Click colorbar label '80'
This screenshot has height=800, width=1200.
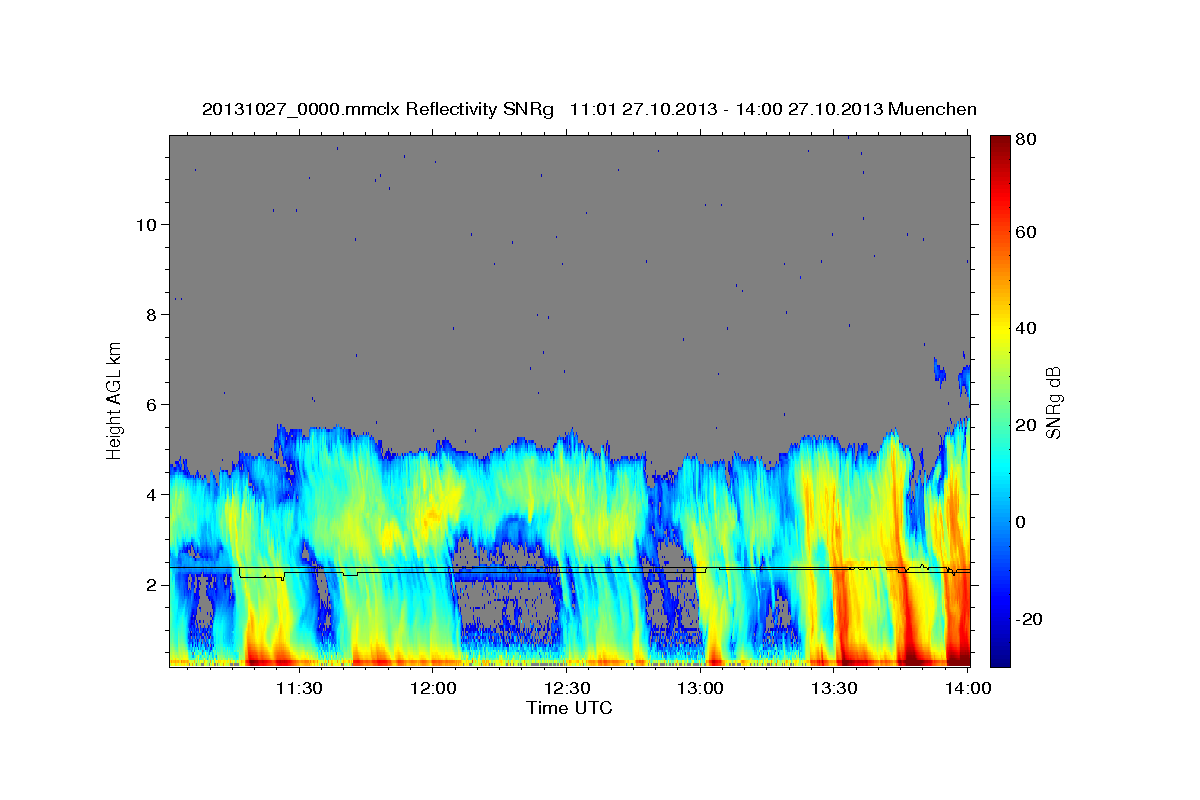point(1027,140)
